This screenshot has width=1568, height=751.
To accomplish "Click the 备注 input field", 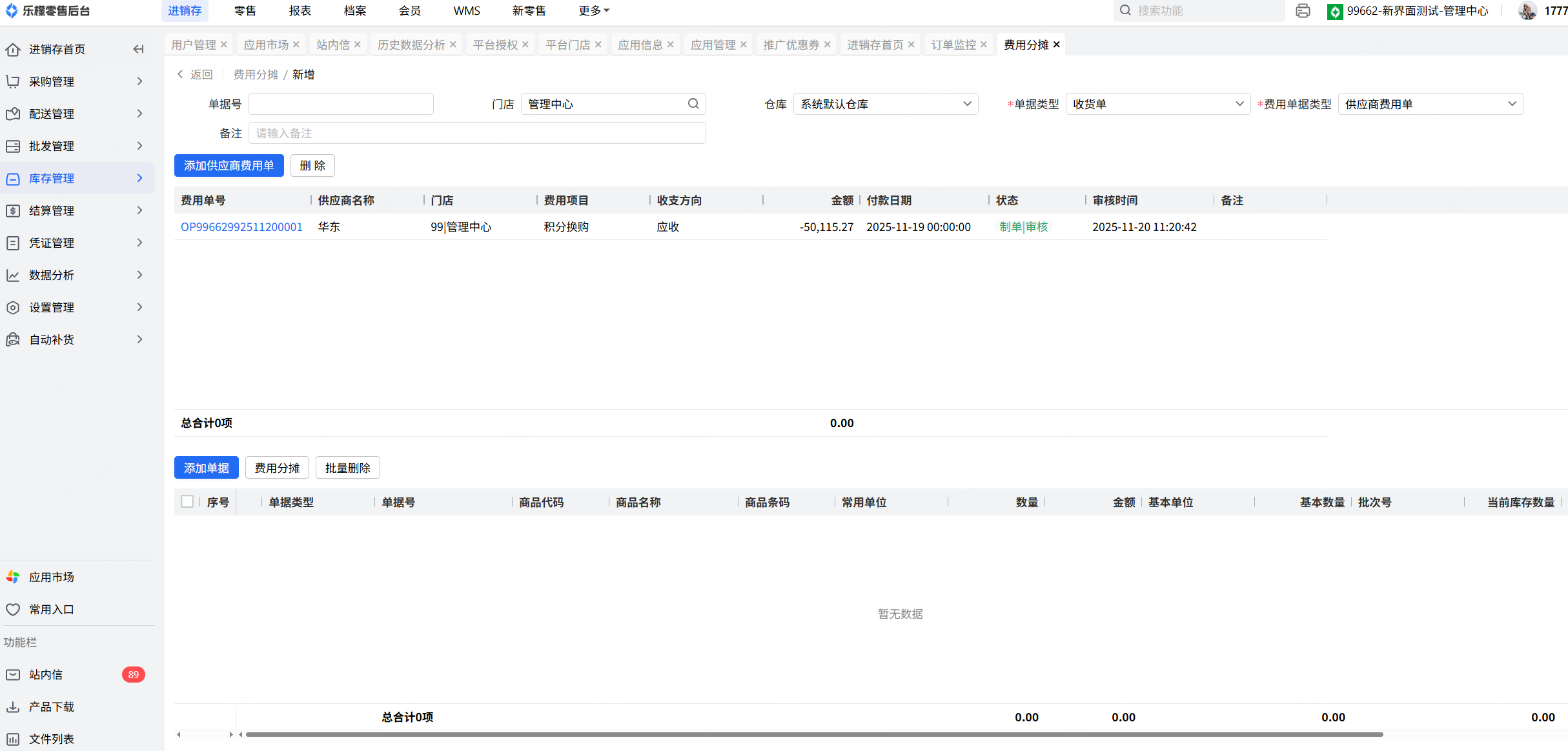I will click(x=476, y=134).
